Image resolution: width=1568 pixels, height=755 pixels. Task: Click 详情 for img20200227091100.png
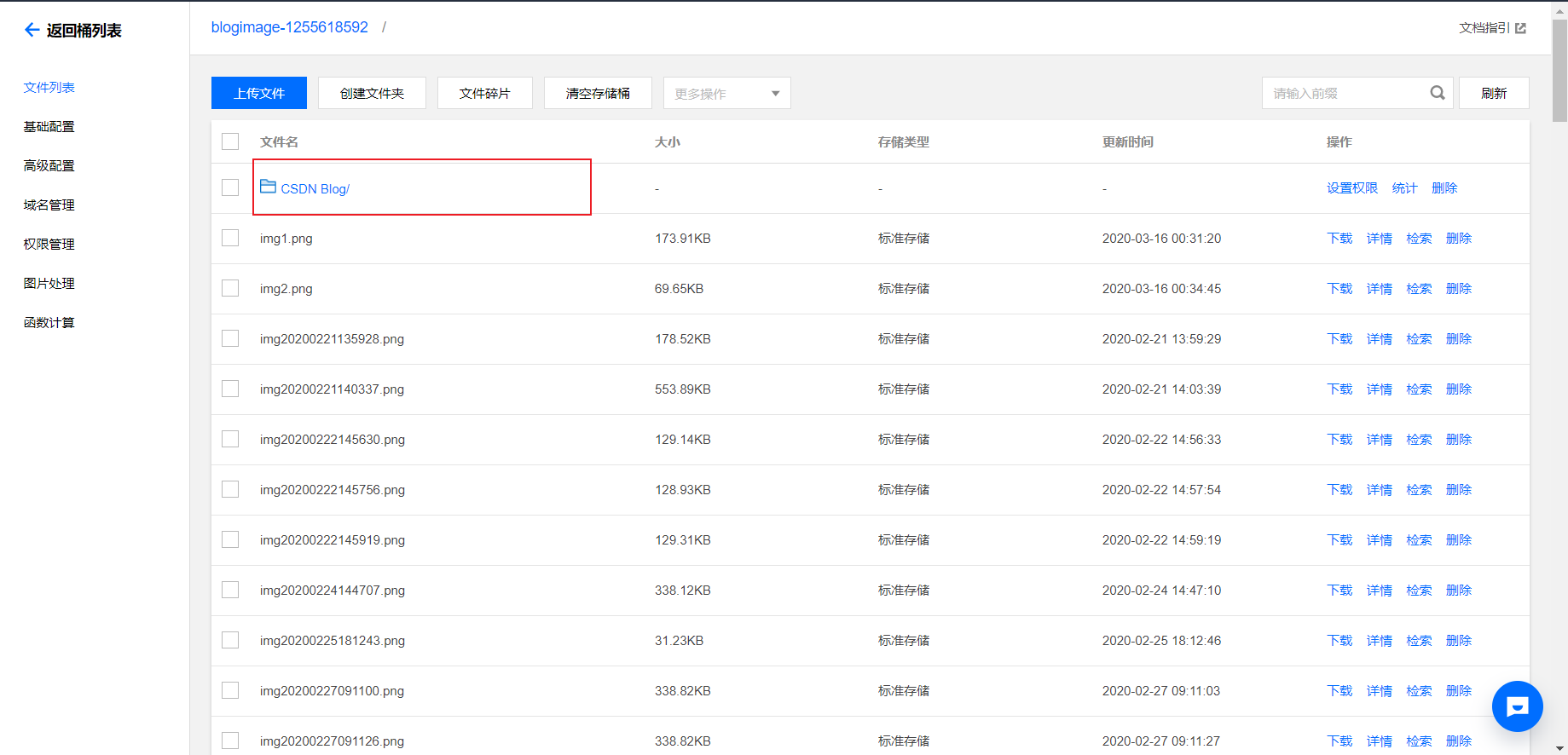tap(1380, 690)
